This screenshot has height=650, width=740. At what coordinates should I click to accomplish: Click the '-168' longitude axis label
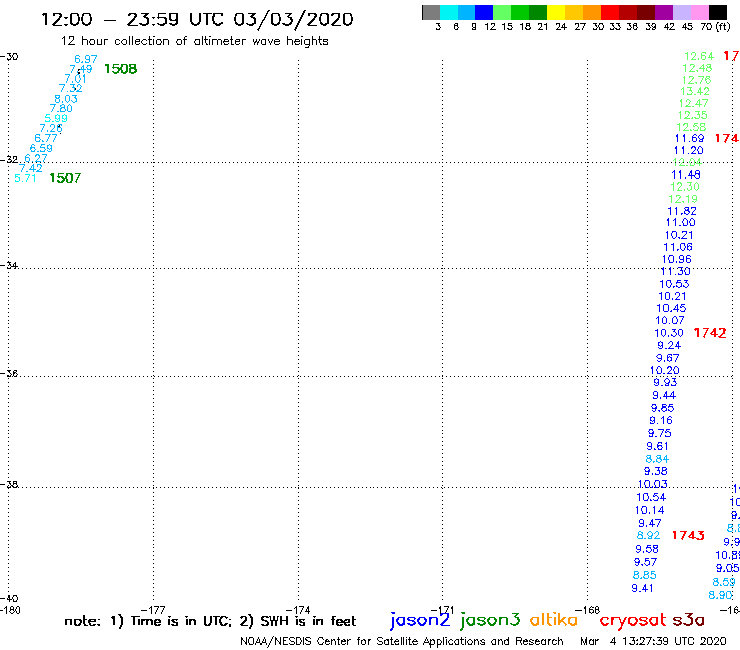(x=587, y=610)
